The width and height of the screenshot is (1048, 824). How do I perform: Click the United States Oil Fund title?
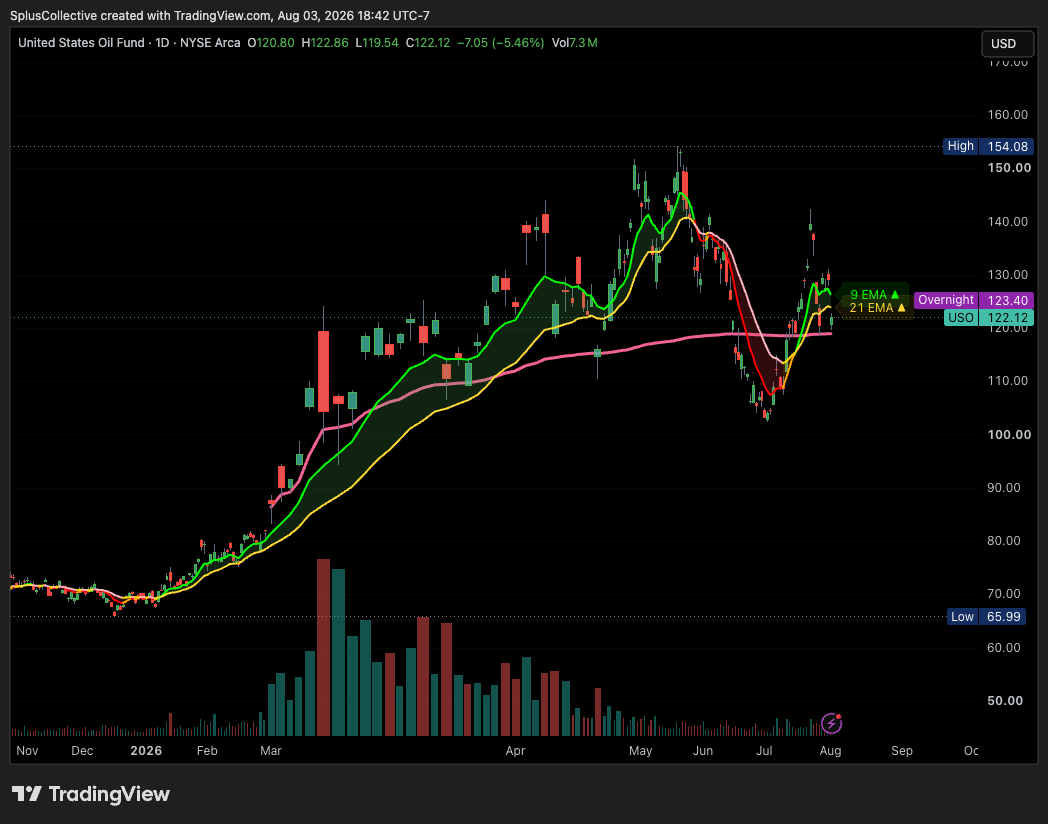coord(81,43)
